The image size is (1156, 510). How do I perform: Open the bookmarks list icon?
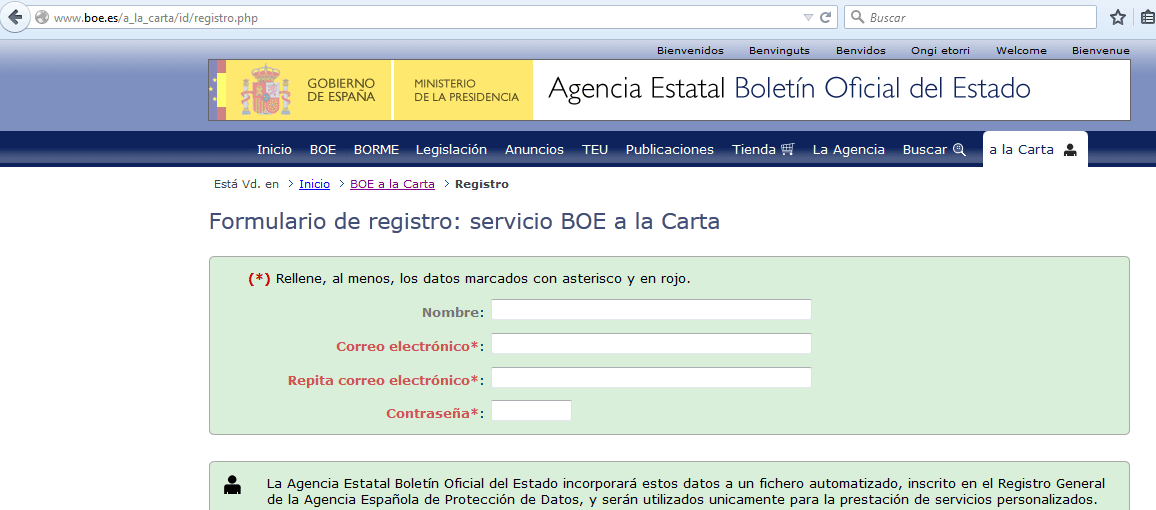click(1146, 17)
